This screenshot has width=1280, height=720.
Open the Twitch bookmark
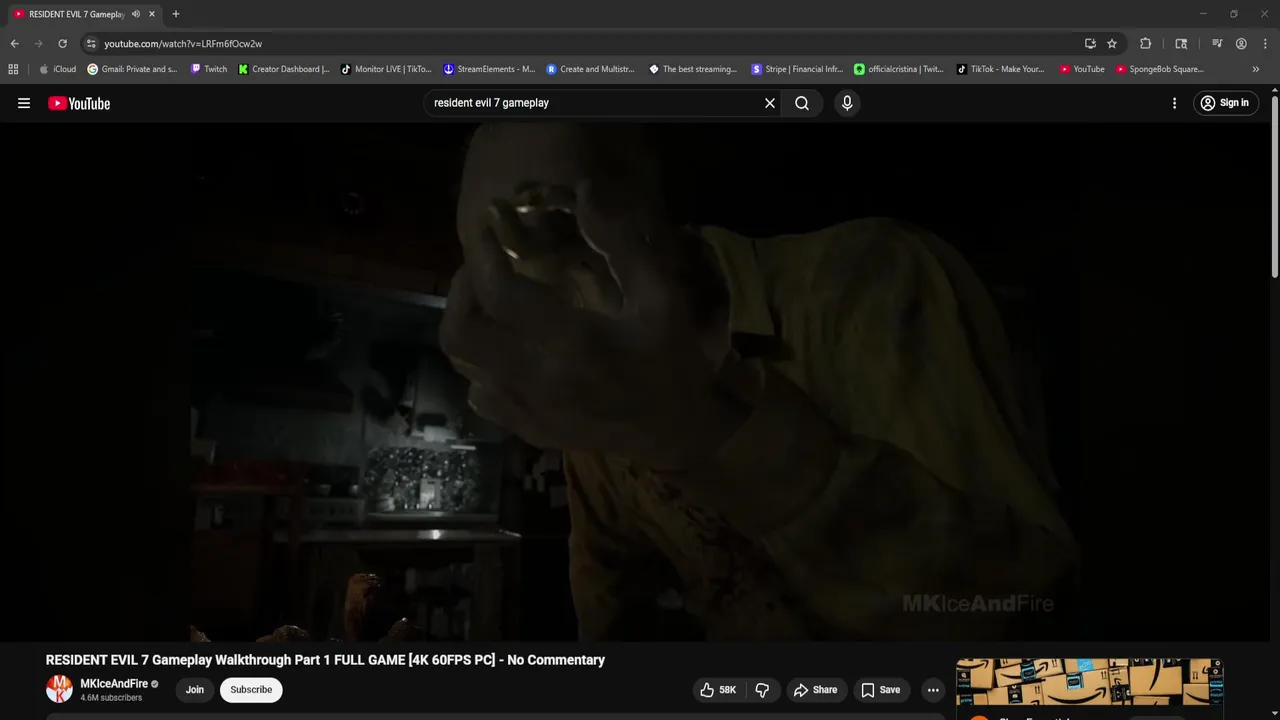pos(209,69)
